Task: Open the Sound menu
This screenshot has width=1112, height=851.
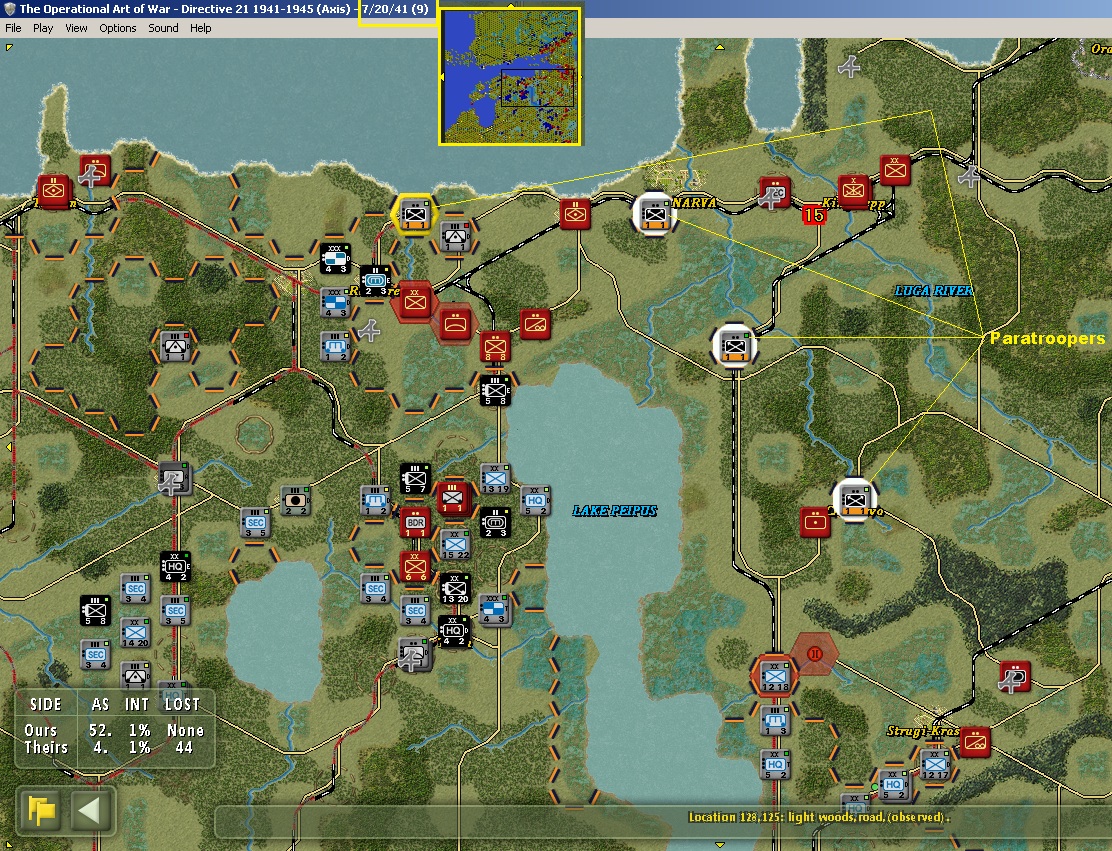Action: (x=163, y=28)
